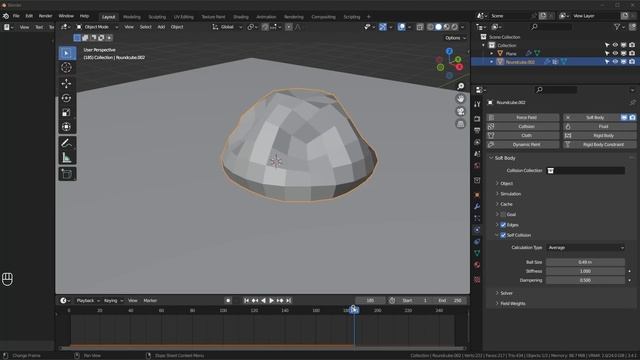The width and height of the screenshot is (640, 360).
Task: Toggle Soft Body viewport display button
Action: [624, 118]
